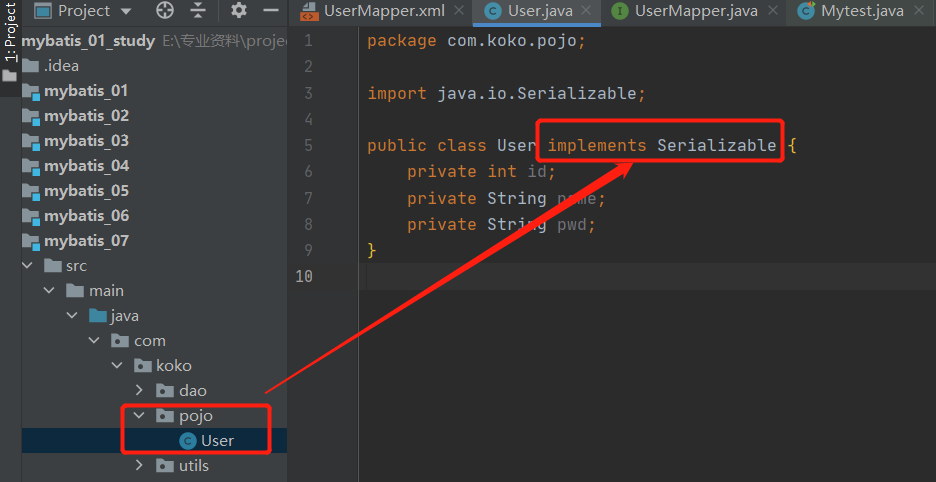Image resolution: width=936 pixels, height=482 pixels.
Task: Switch to the Mytest.java tab
Action: coord(862,11)
